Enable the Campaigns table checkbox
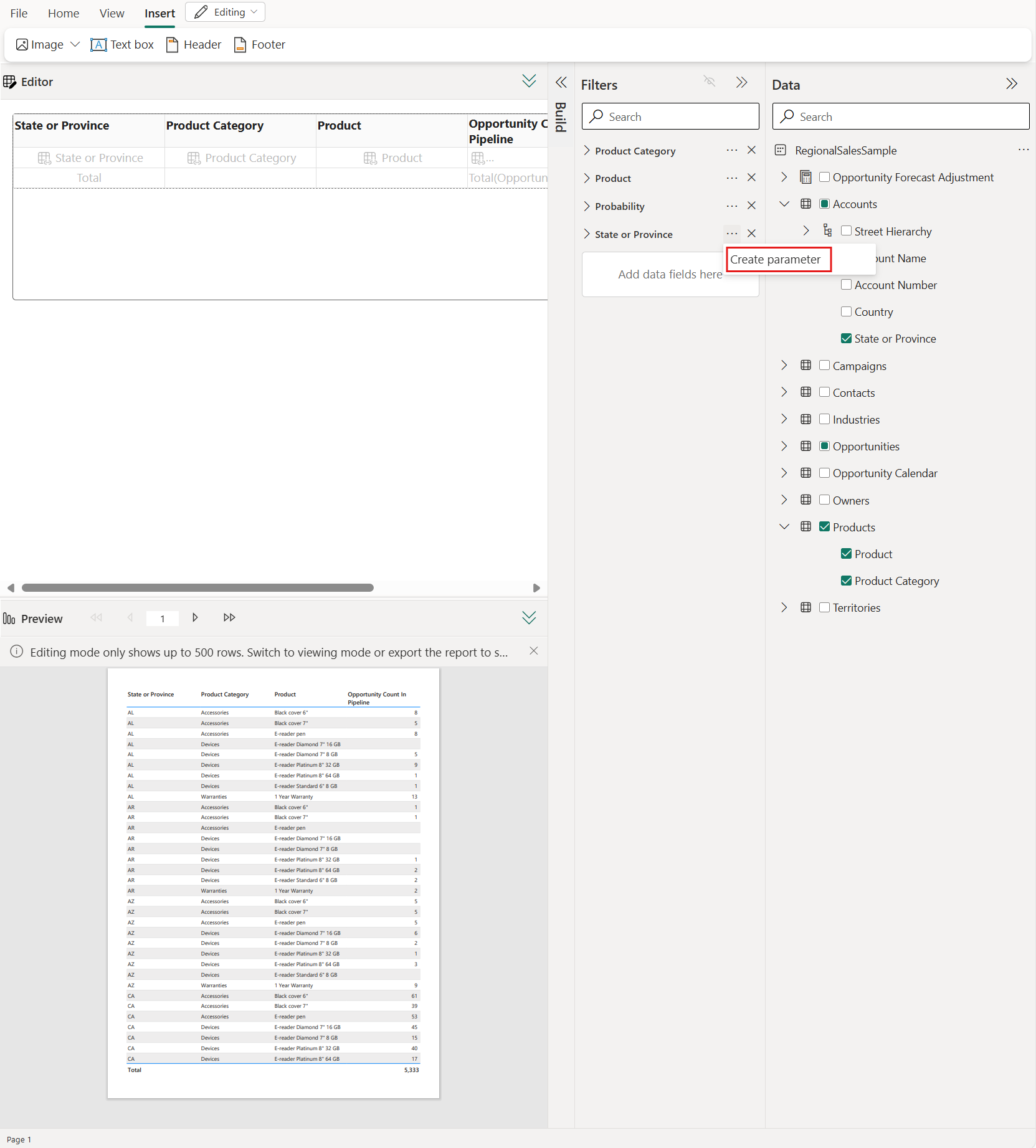Screen dimensions: 1036x1148 pyautogui.click(x=824, y=366)
